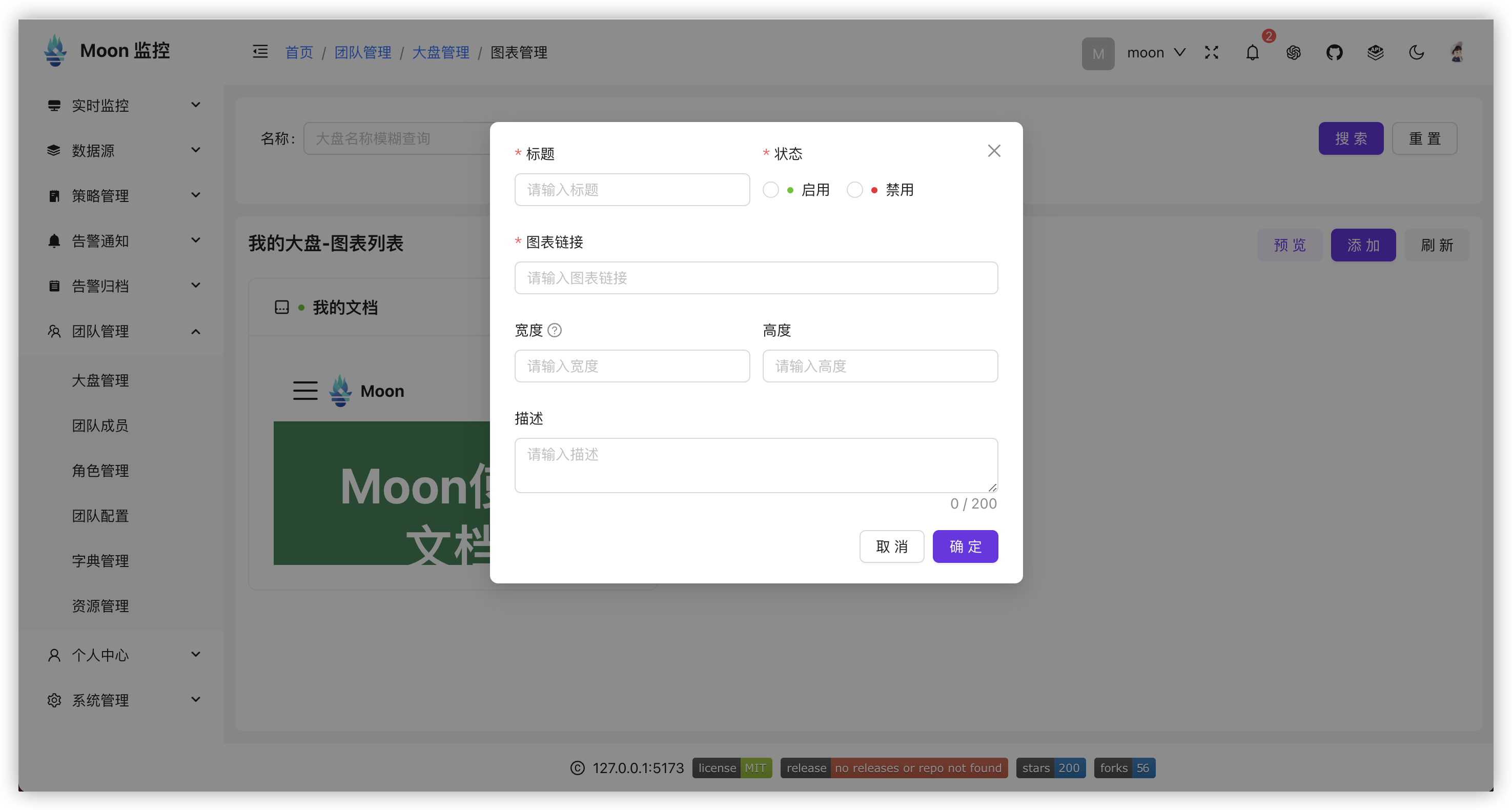Click the 团队管理 team icon

click(x=54, y=332)
